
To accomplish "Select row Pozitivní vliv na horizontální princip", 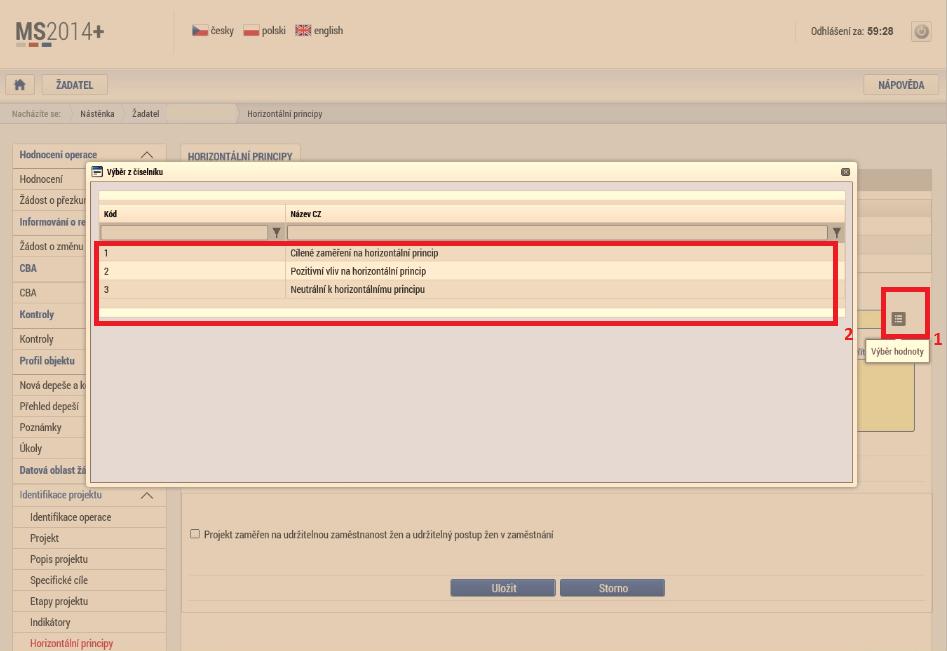I will (472, 271).
